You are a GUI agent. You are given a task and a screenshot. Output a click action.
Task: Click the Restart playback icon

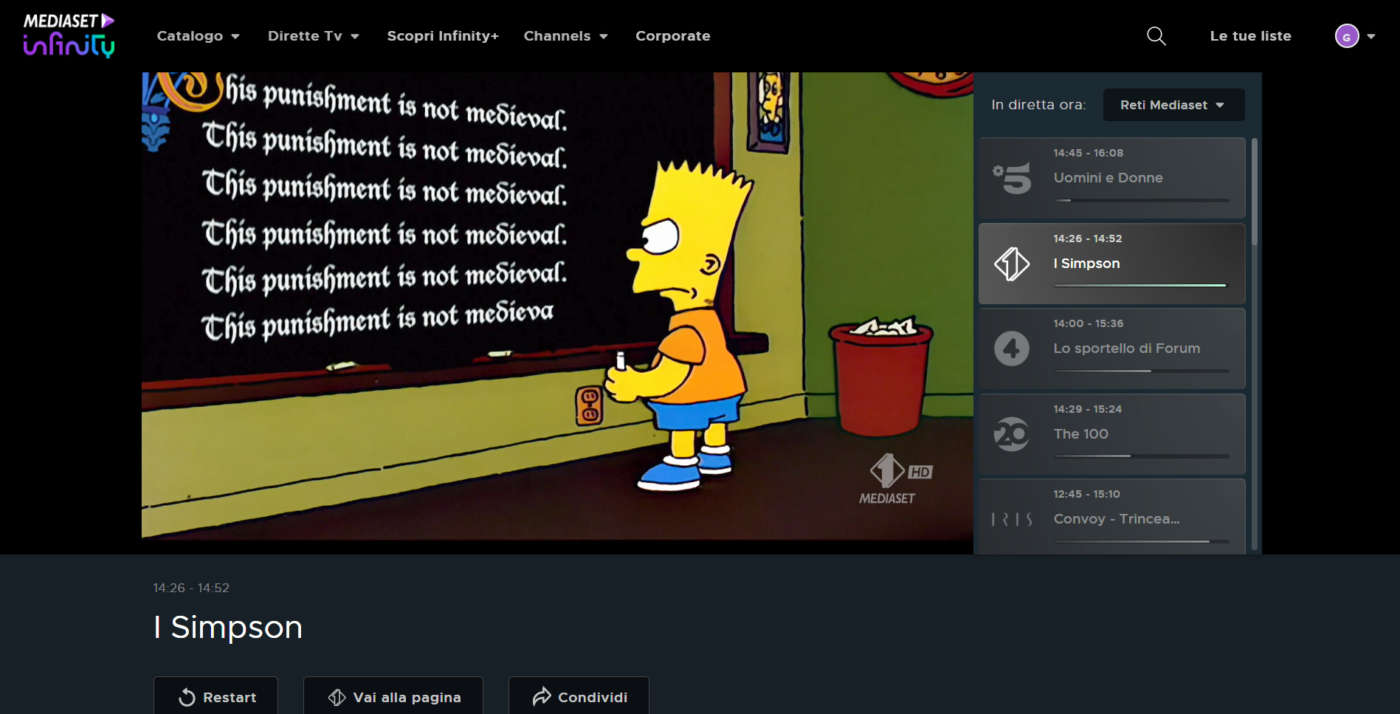[184, 696]
